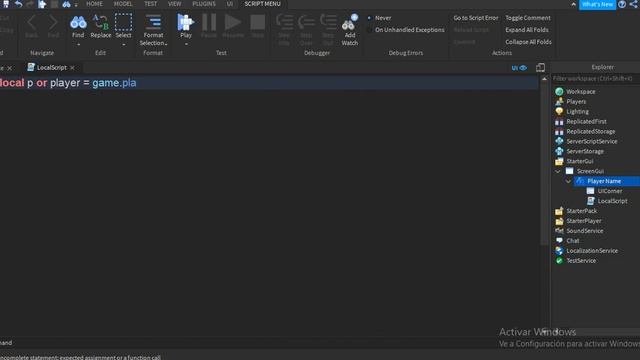The image size is (640, 360).
Task: Click Expand All Folds
Action: tap(527, 30)
